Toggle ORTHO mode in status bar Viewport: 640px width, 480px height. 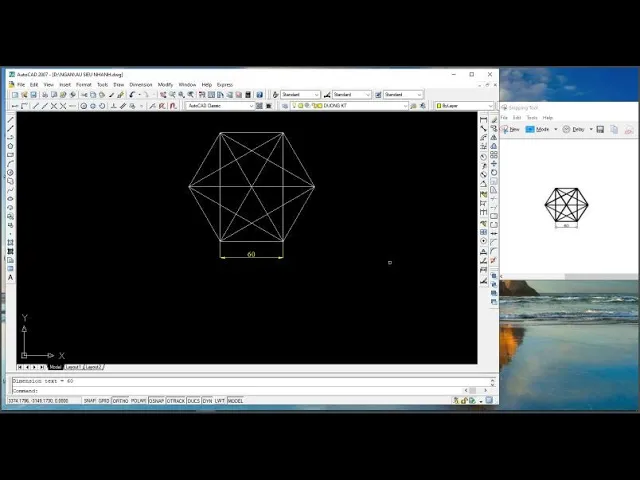119,401
